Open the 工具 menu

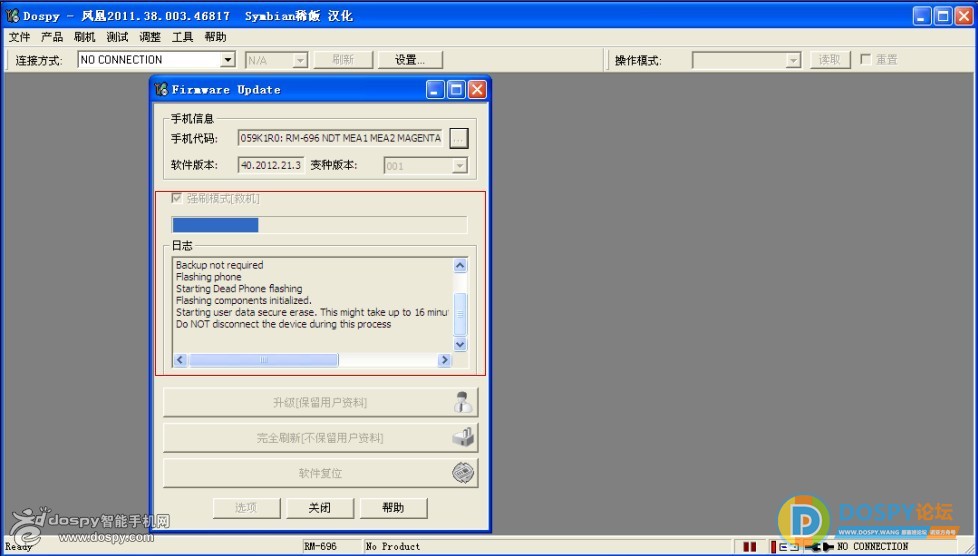click(x=182, y=37)
